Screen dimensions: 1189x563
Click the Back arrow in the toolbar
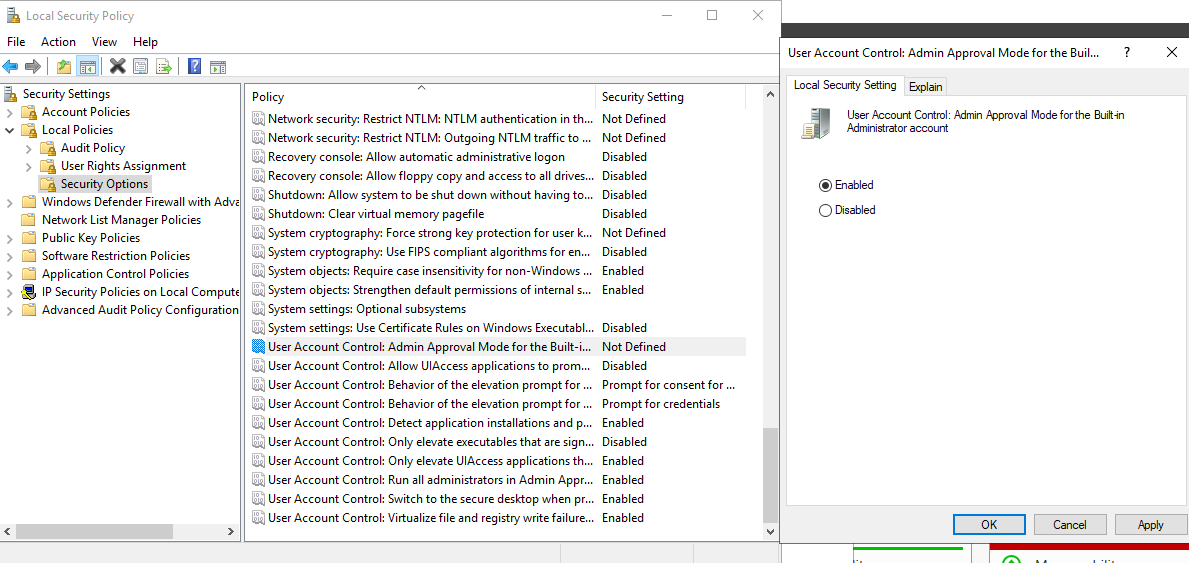(x=10, y=66)
